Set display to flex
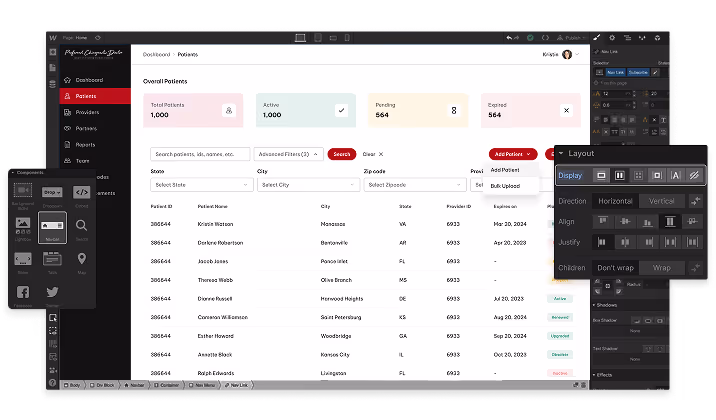 (620, 175)
